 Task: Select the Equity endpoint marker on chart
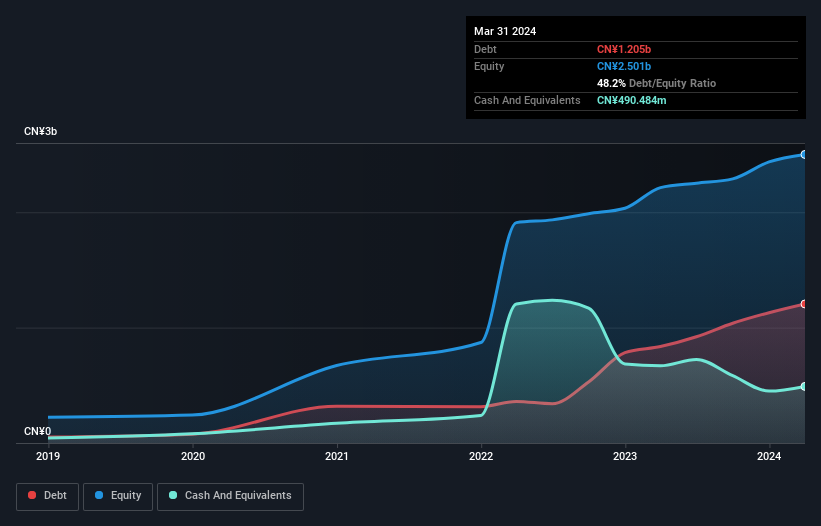(x=804, y=154)
